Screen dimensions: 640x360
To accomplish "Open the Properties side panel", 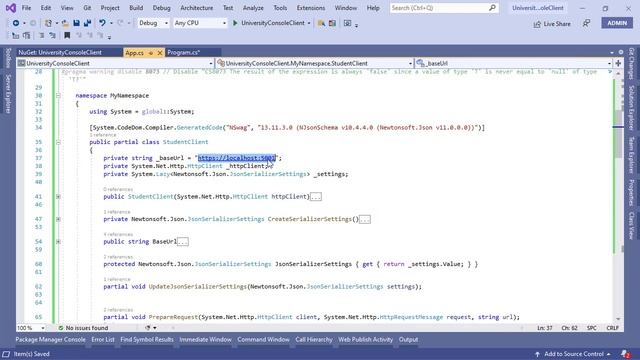I will pos(631,192).
